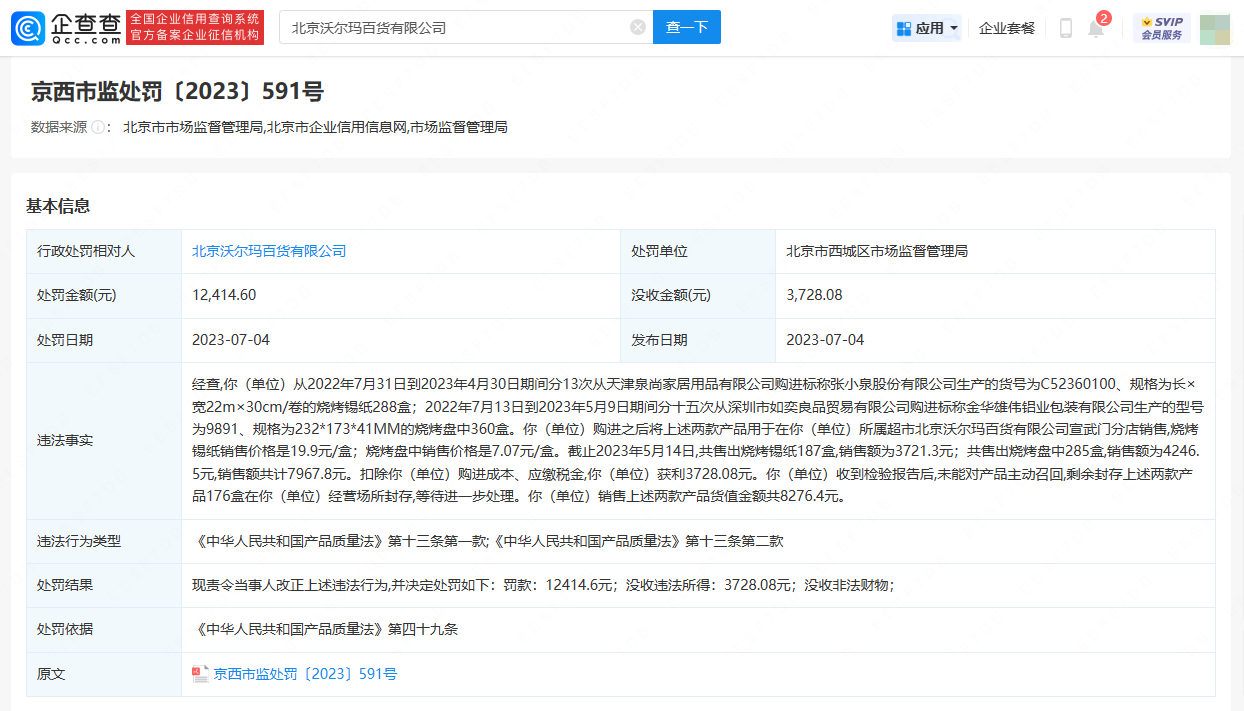Select the 违法行为类型 law text
Screen dimensions: 1244x711
[x=487, y=541]
